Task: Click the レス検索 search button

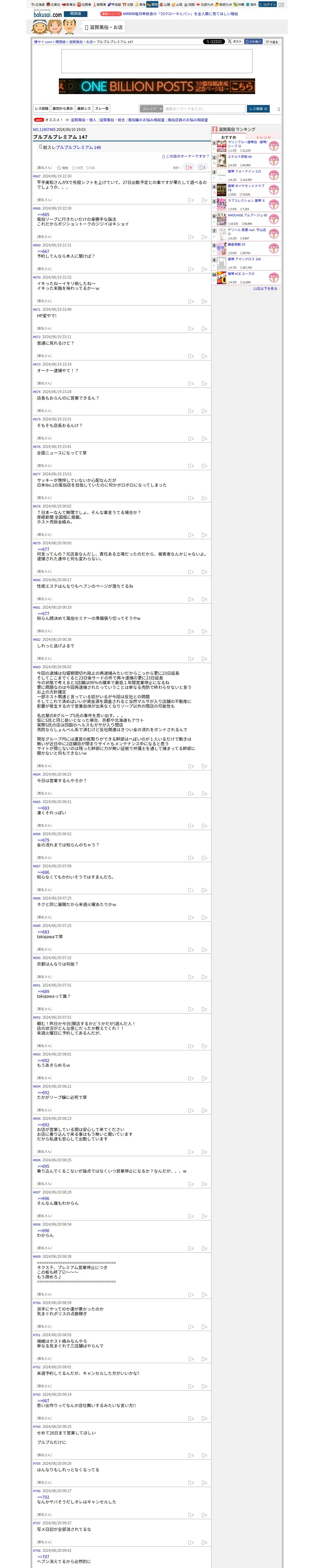Action: pyautogui.click(x=259, y=109)
